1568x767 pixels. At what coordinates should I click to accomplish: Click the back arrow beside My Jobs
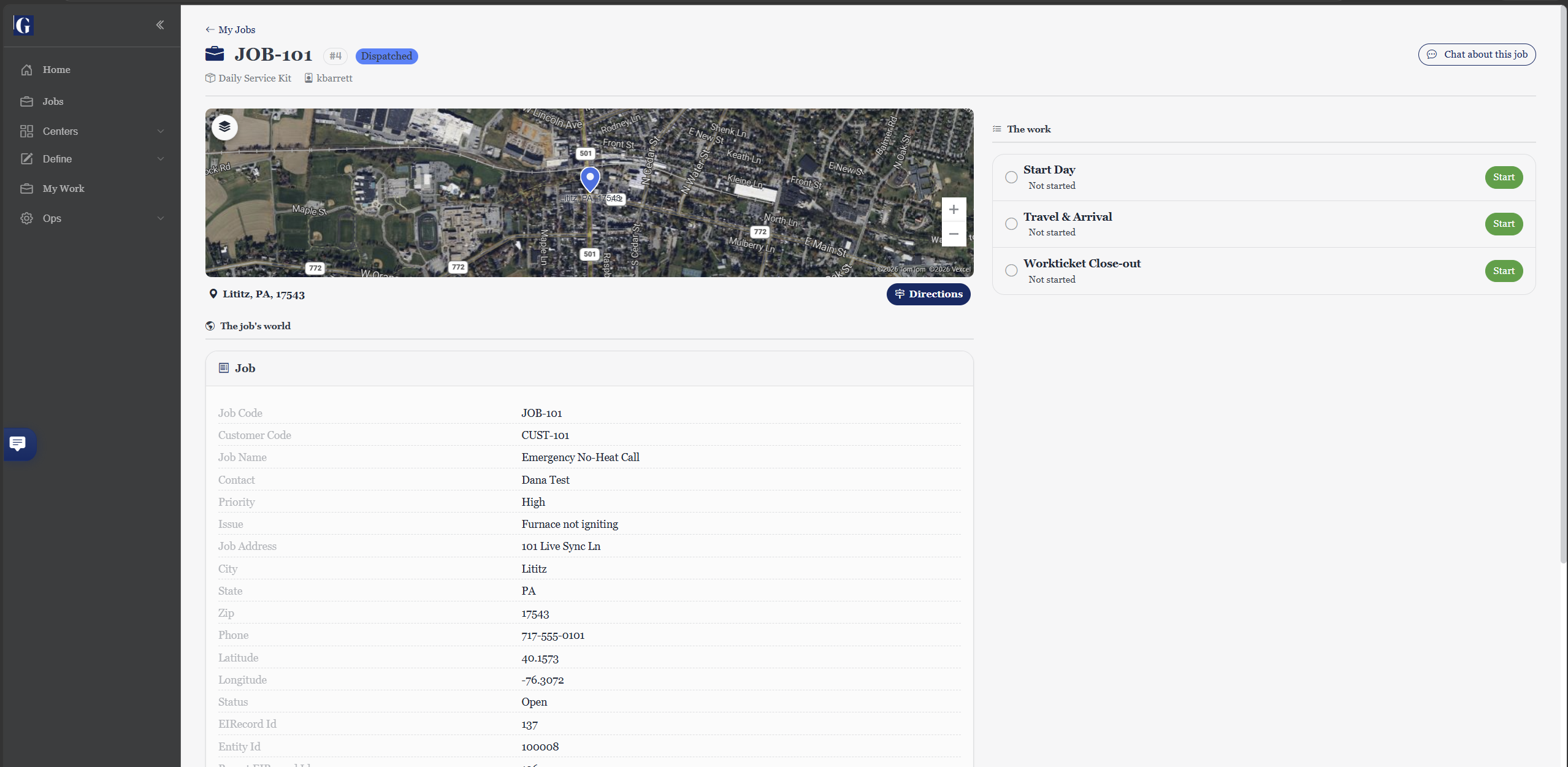click(x=210, y=29)
